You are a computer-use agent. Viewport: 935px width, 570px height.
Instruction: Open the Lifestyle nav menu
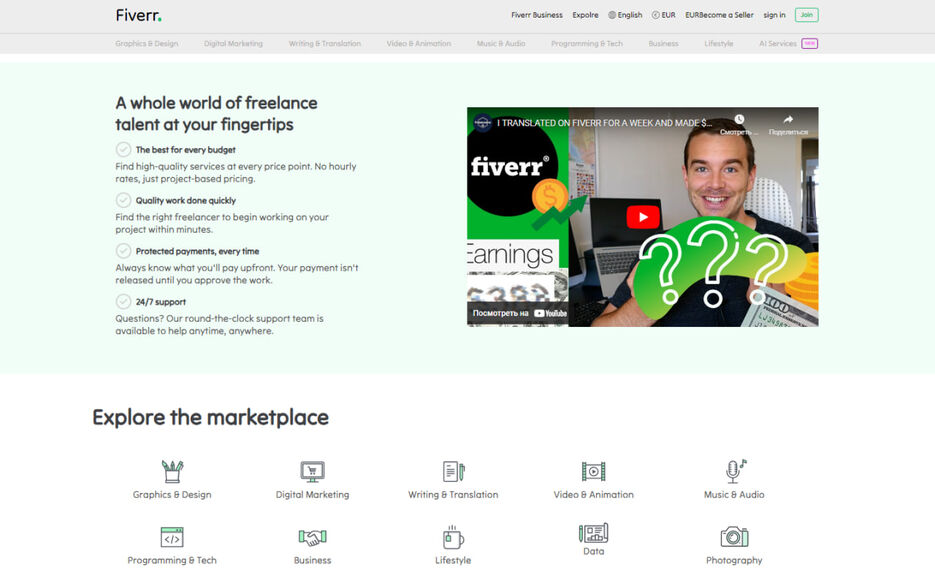click(719, 44)
